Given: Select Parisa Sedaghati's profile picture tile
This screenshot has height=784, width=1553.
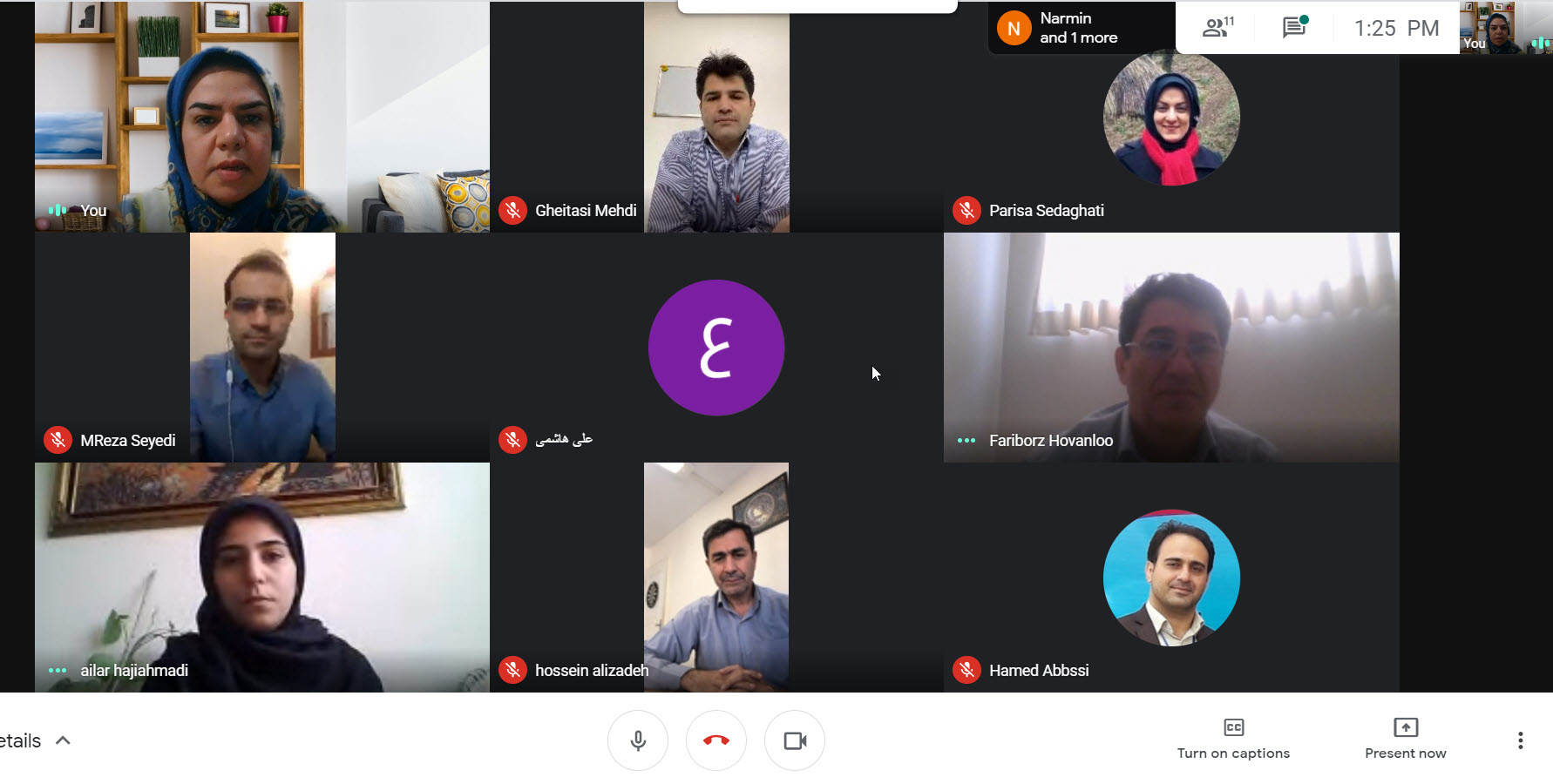Looking at the screenshot, I should (x=1171, y=118).
